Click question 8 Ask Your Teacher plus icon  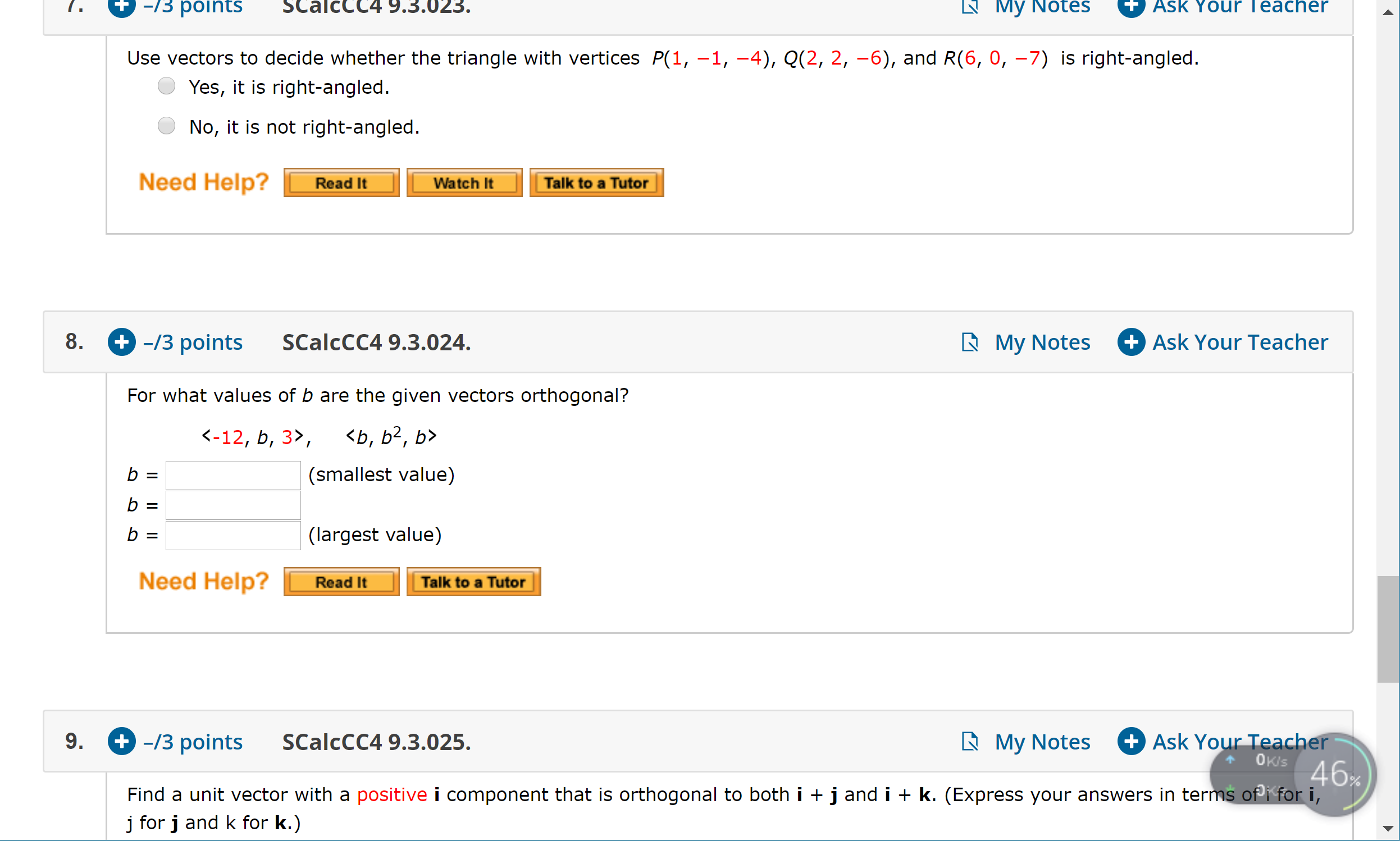1131,342
